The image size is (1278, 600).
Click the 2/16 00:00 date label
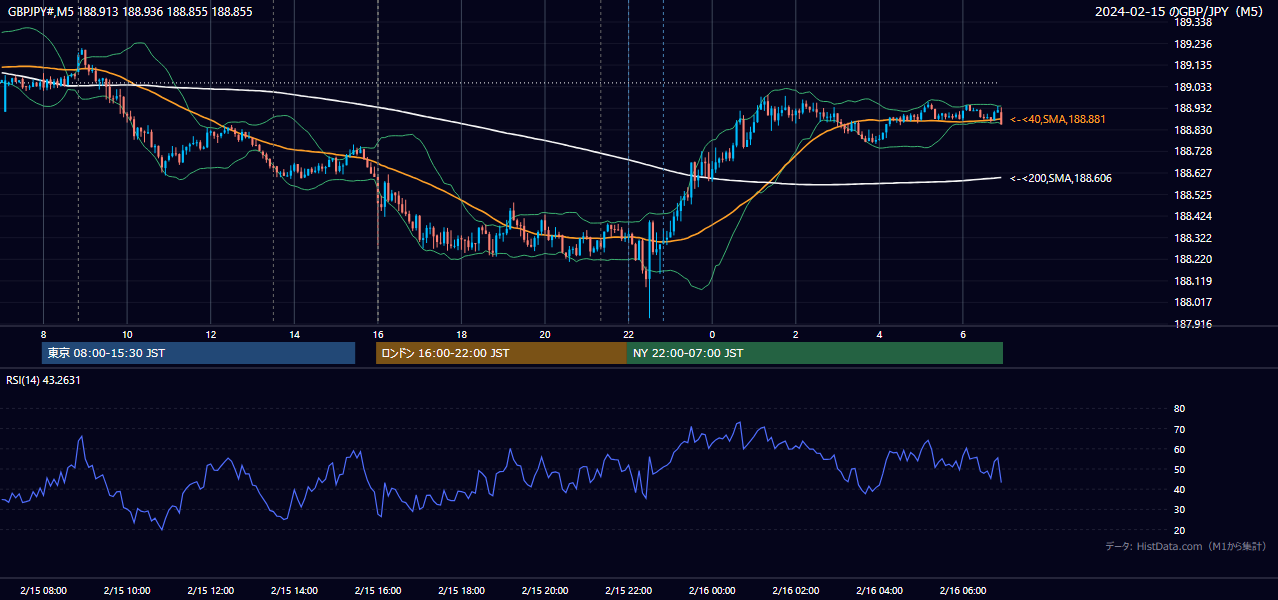712,590
